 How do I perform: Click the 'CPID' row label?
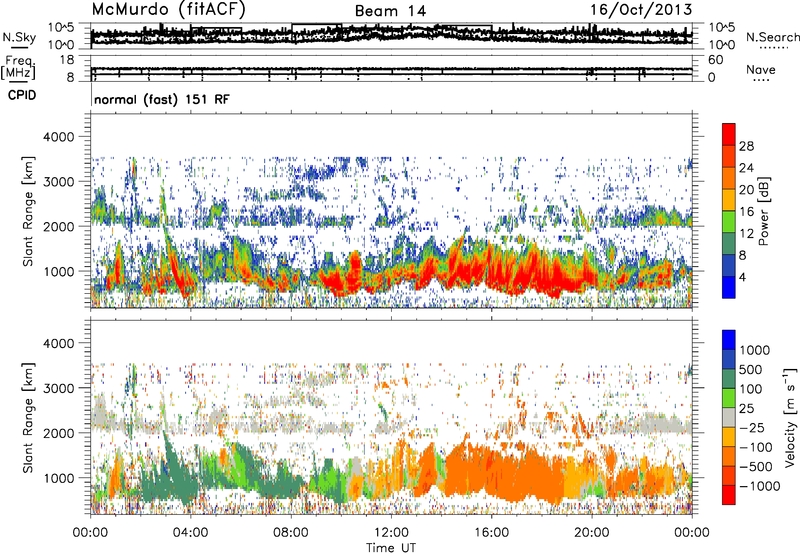point(22,95)
